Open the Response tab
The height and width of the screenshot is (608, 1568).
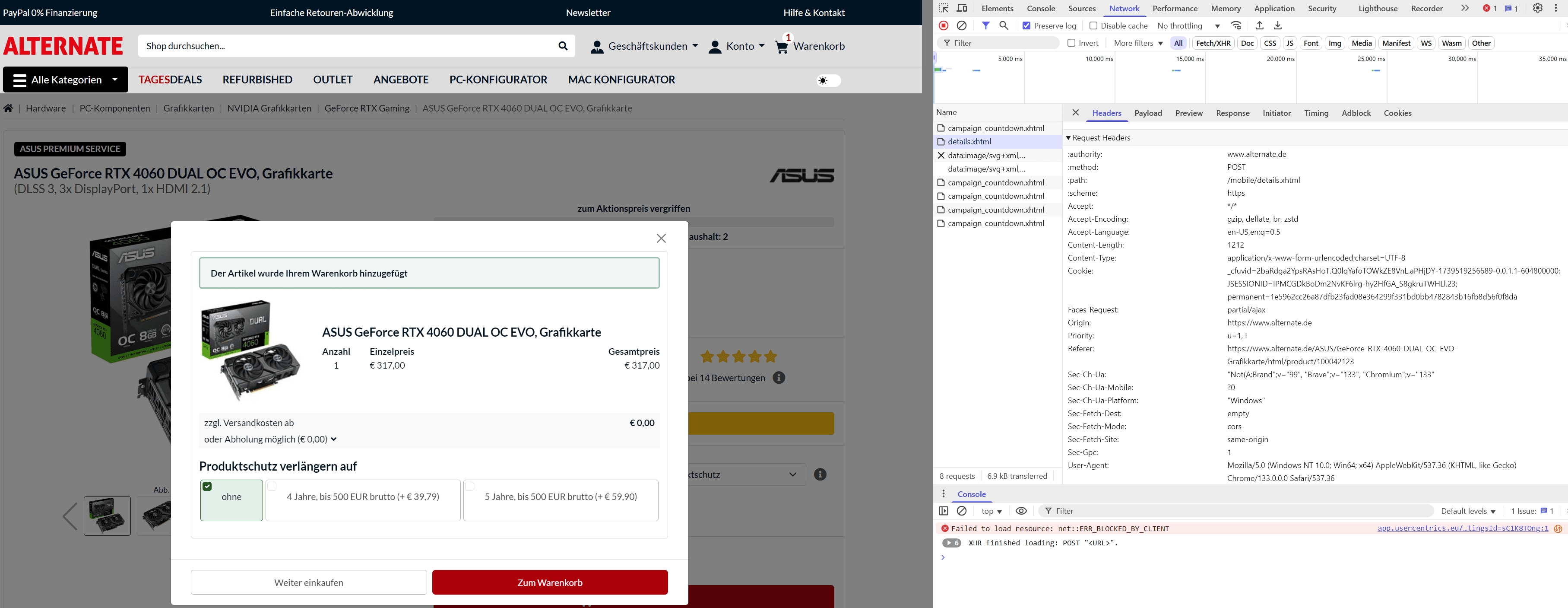[x=1232, y=113]
